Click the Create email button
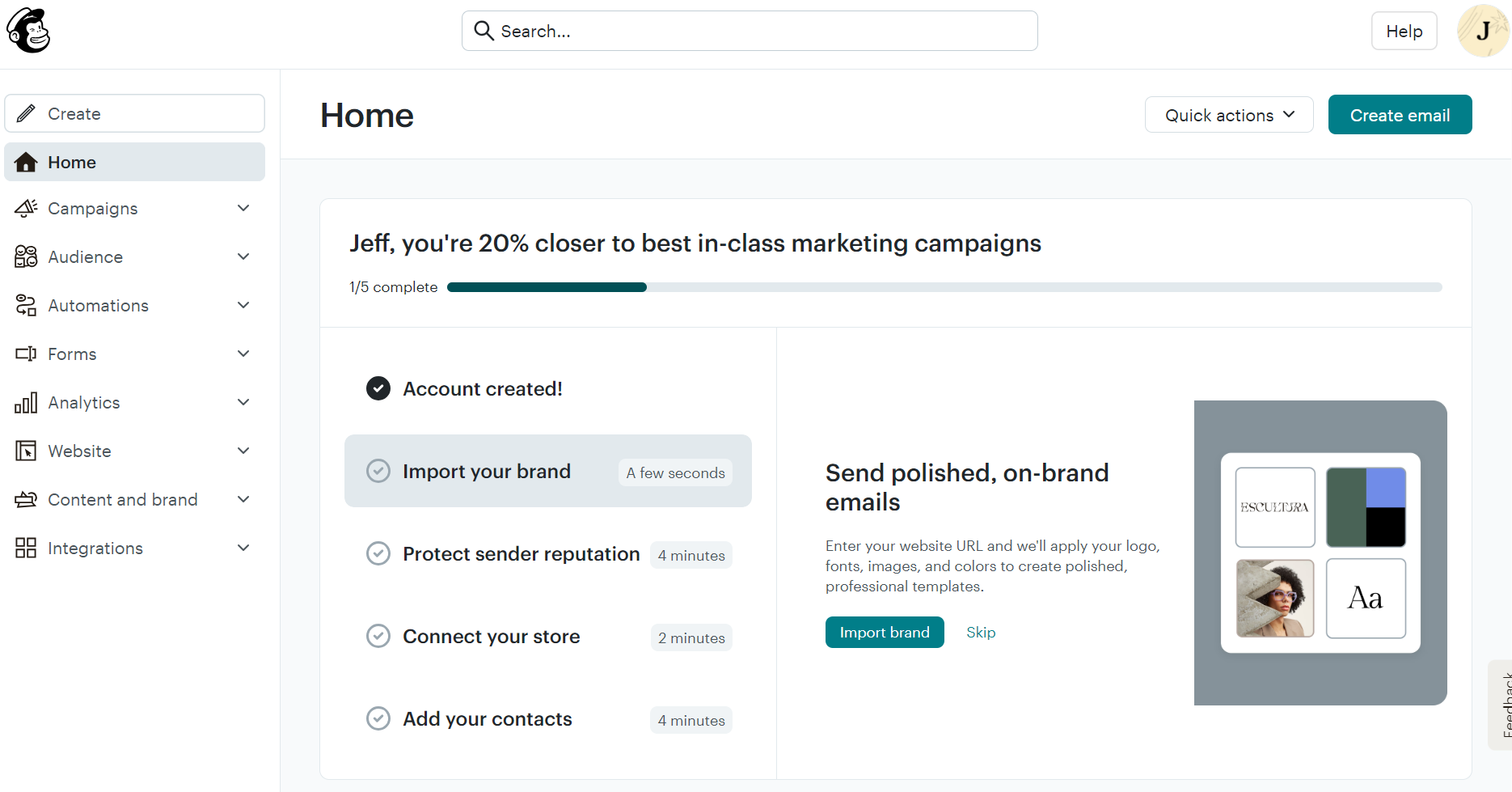The height and width of the screenshot is (792, 1512). pos(1399,114)
